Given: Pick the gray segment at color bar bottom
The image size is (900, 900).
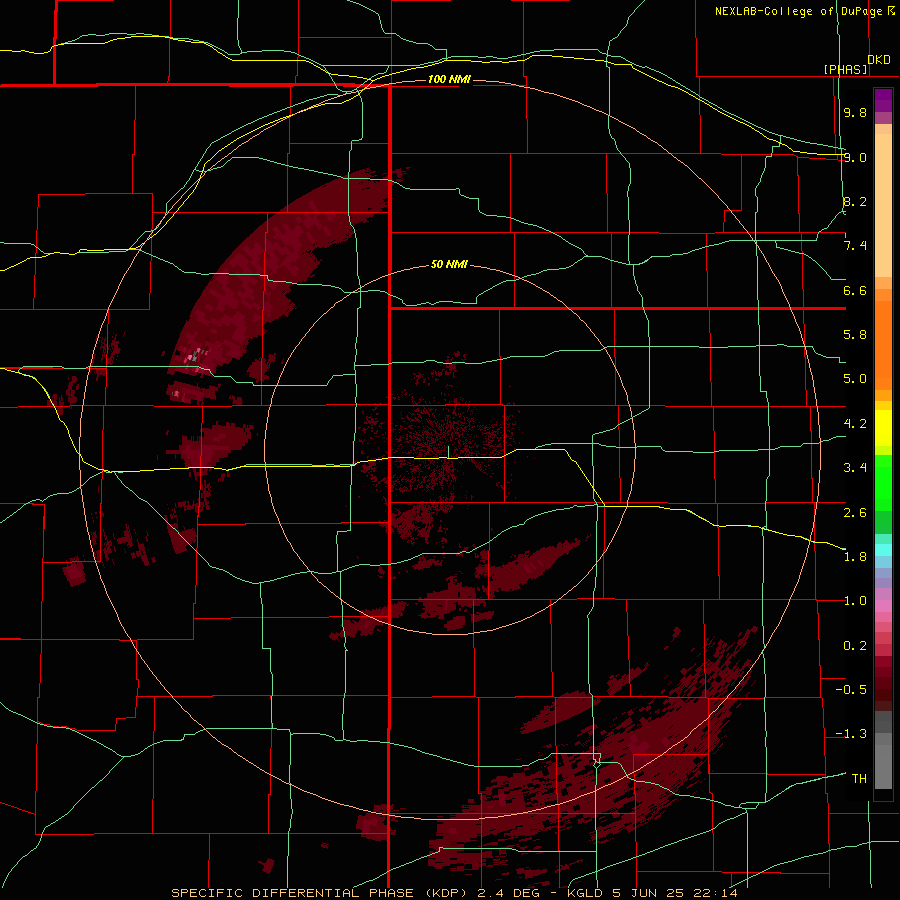Looking at the screenshot, I should [883, 769].
